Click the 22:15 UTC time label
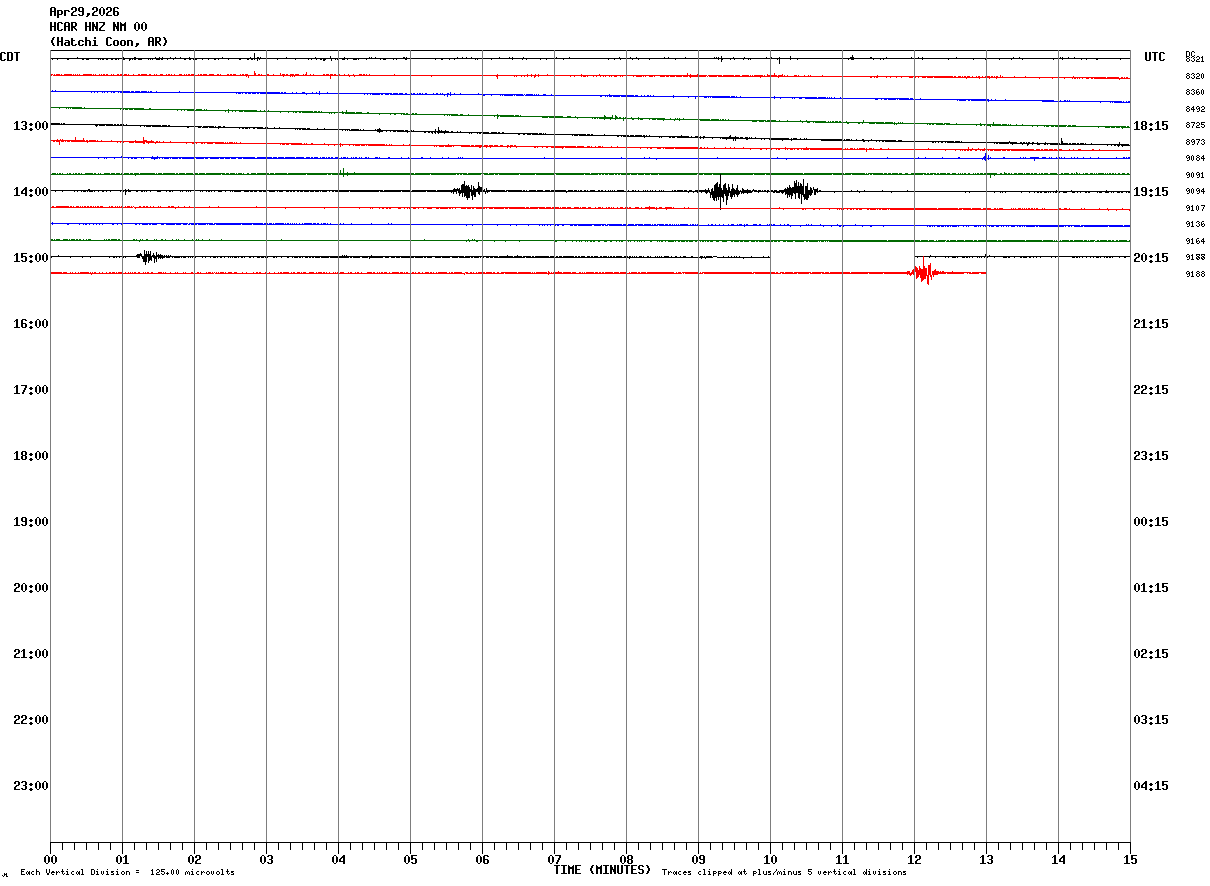The width and height of the screenshot is (1210, 886). click(1151, 389)
